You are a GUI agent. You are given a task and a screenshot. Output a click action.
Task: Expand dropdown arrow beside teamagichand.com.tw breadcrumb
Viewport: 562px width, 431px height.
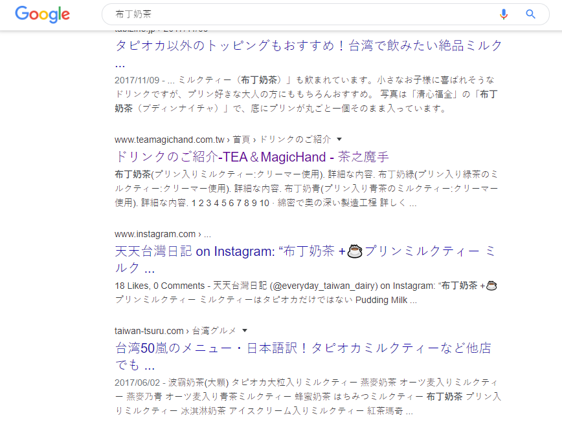pos(339,139)
